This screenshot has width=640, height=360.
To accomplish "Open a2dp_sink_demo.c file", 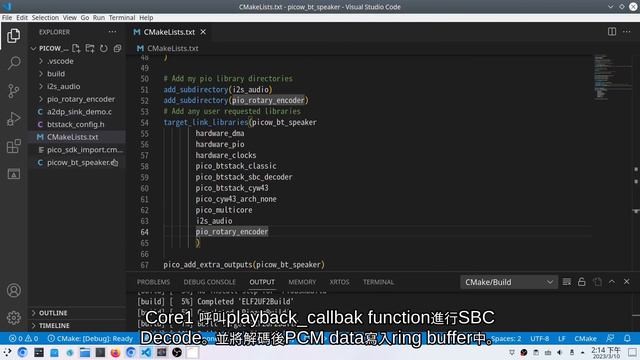I will point(77,112).
